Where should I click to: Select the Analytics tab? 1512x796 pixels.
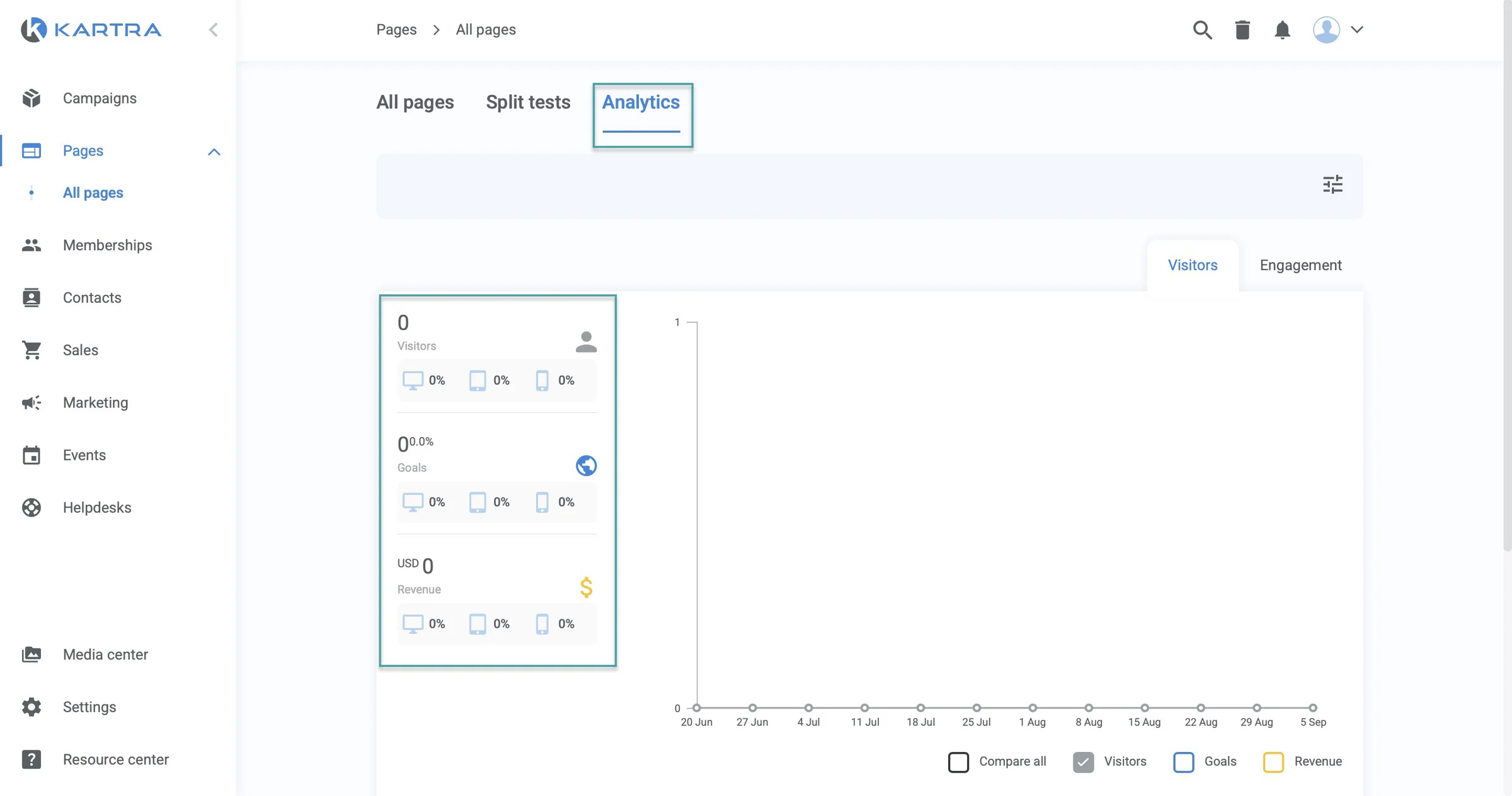coord(641,102)
